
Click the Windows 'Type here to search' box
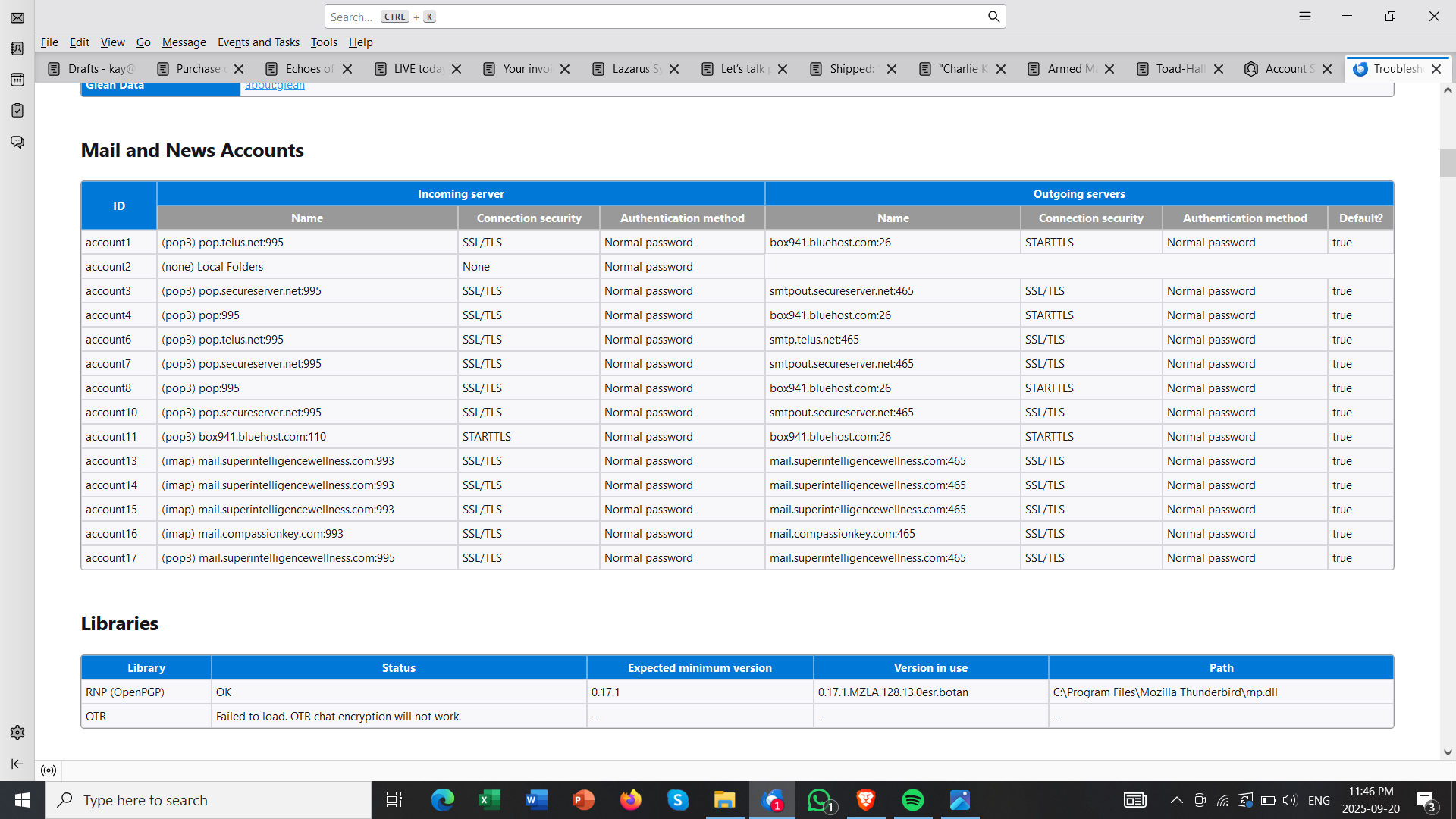tap(209, 800)
